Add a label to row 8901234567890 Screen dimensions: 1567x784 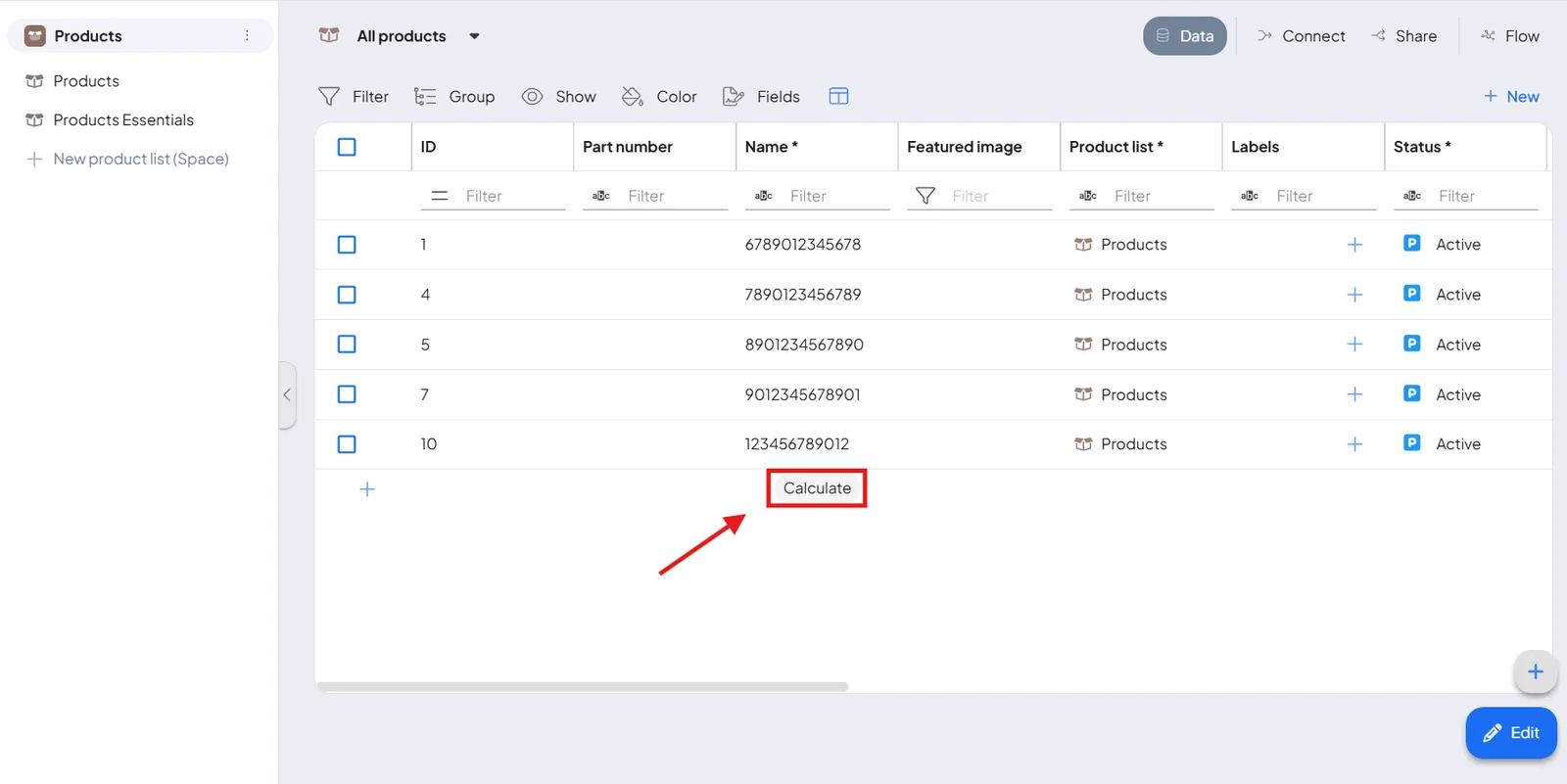point(1354,345)
